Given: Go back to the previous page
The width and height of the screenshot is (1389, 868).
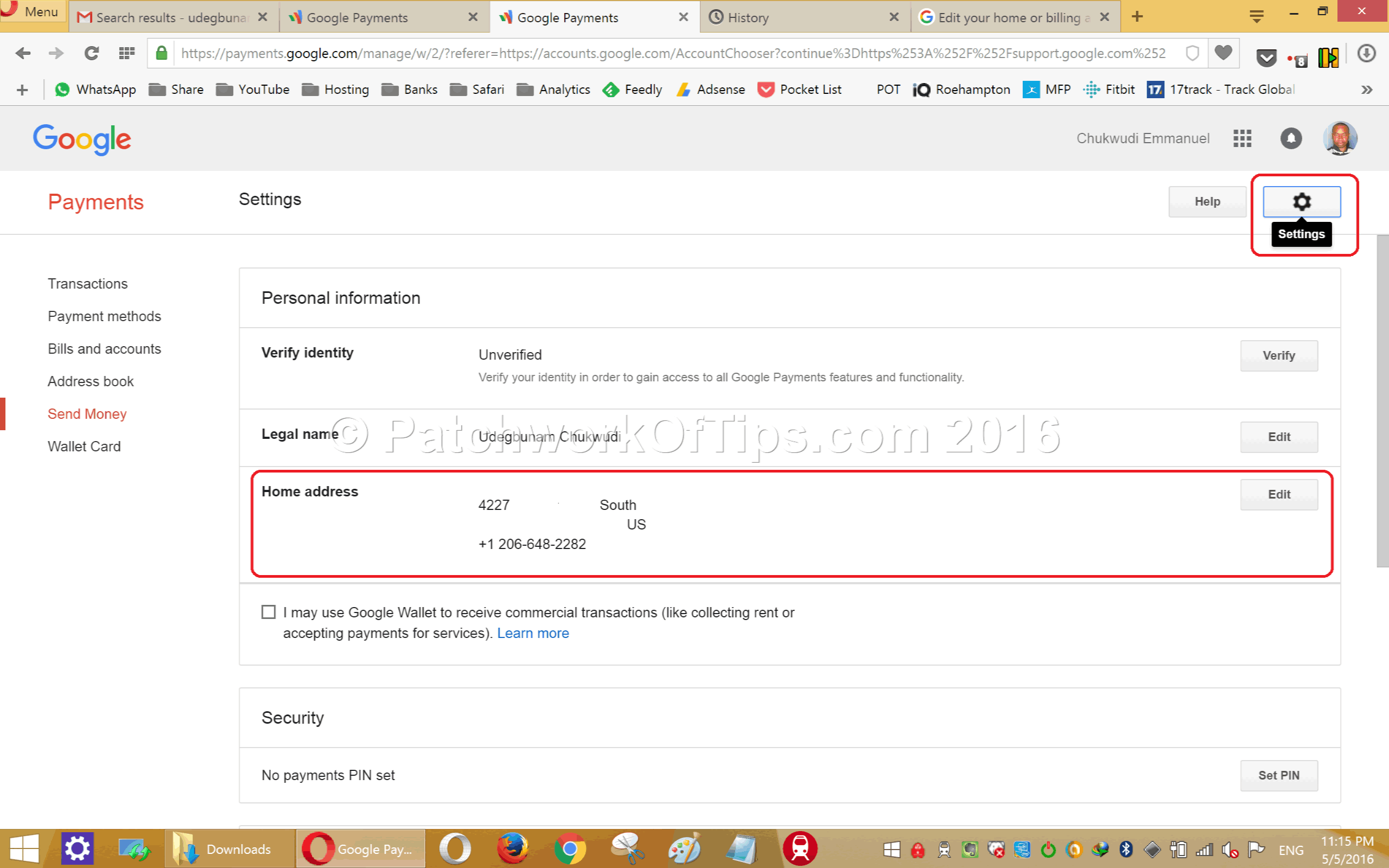Looking at the screenshot, I should click(x=23, y=53).
